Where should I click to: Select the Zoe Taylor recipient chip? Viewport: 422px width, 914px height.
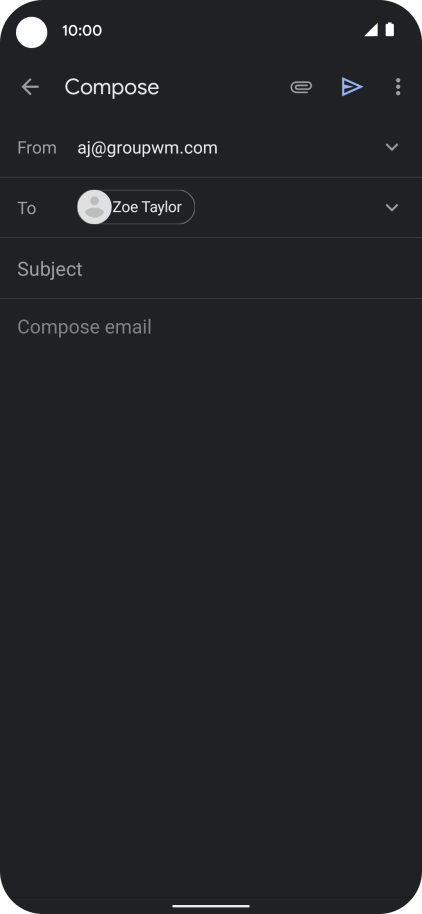[x=136, y=207]
